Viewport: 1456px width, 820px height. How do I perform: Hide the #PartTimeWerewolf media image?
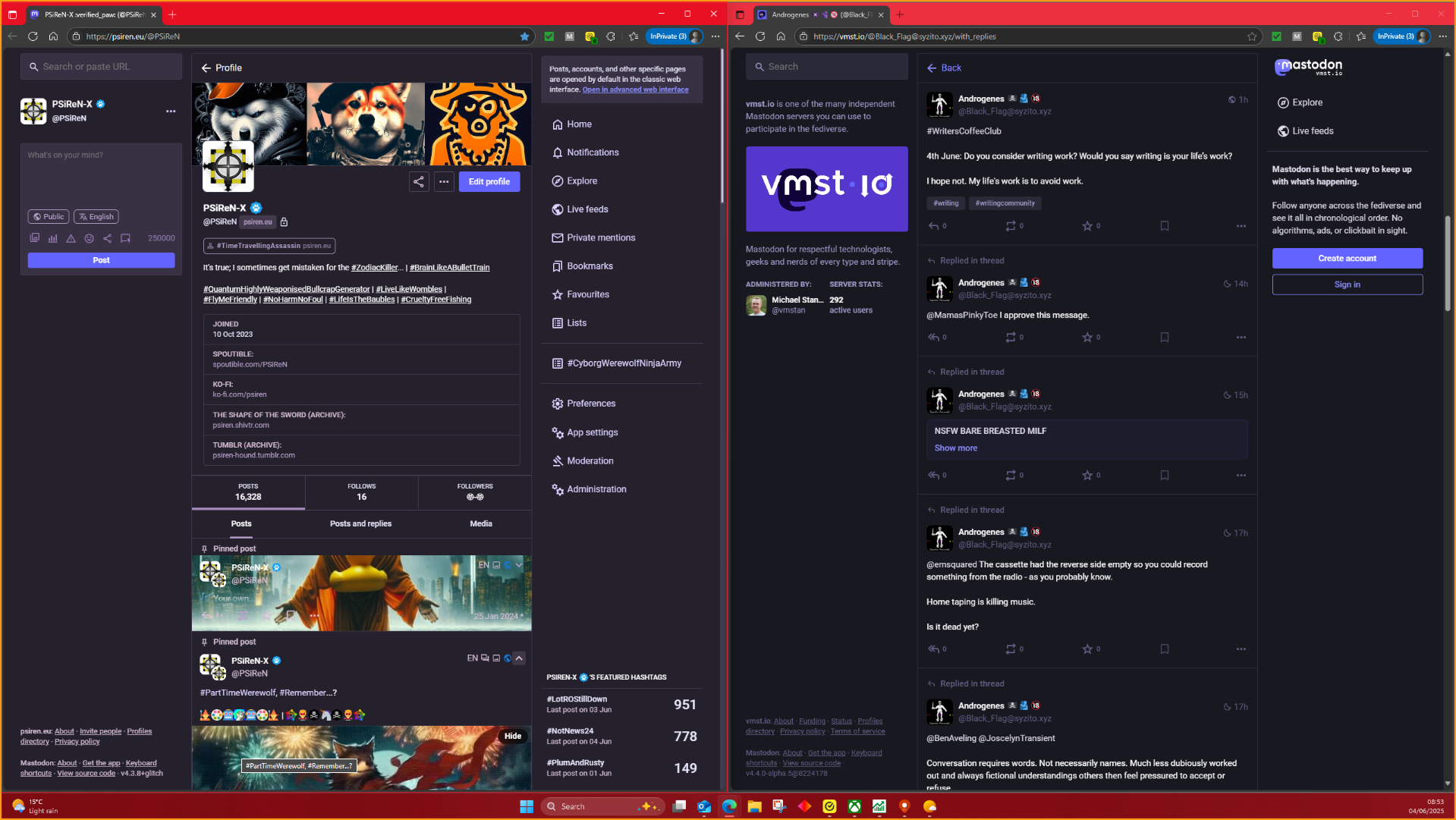[513, 737]
